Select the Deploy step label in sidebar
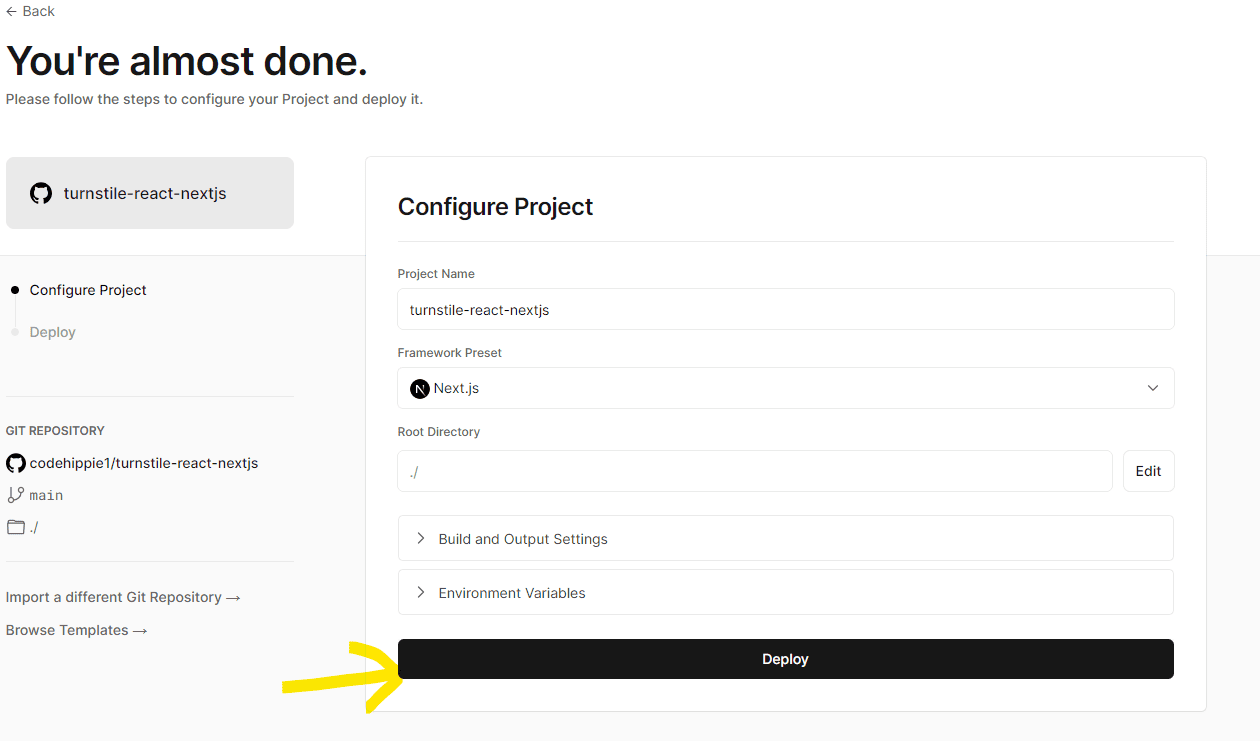The image size is (1260, 741). pos(53,332)
